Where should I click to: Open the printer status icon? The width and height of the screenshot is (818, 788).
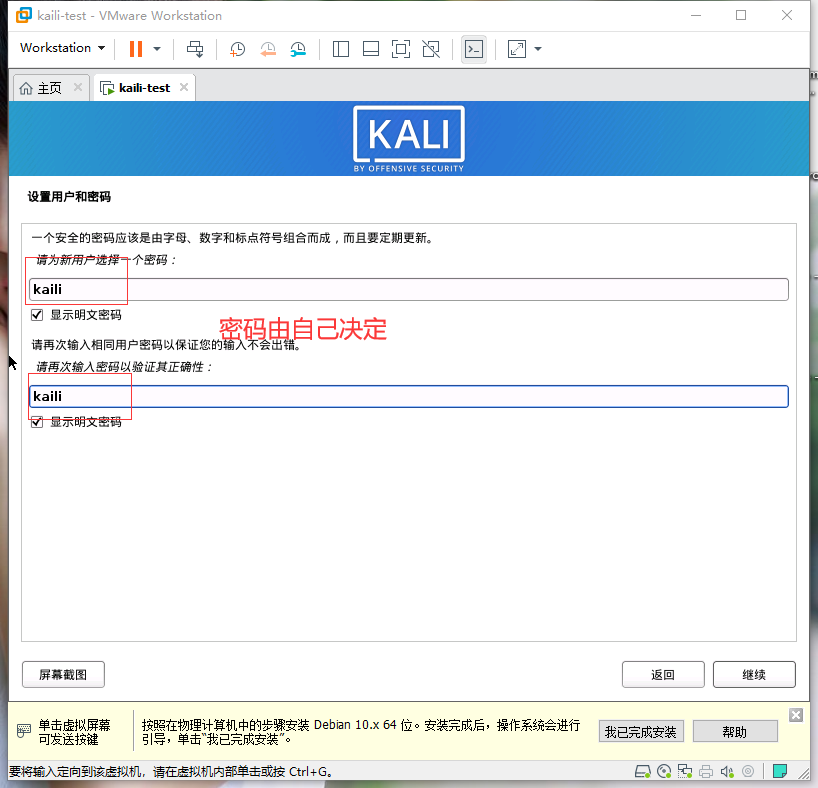(706, 771)
